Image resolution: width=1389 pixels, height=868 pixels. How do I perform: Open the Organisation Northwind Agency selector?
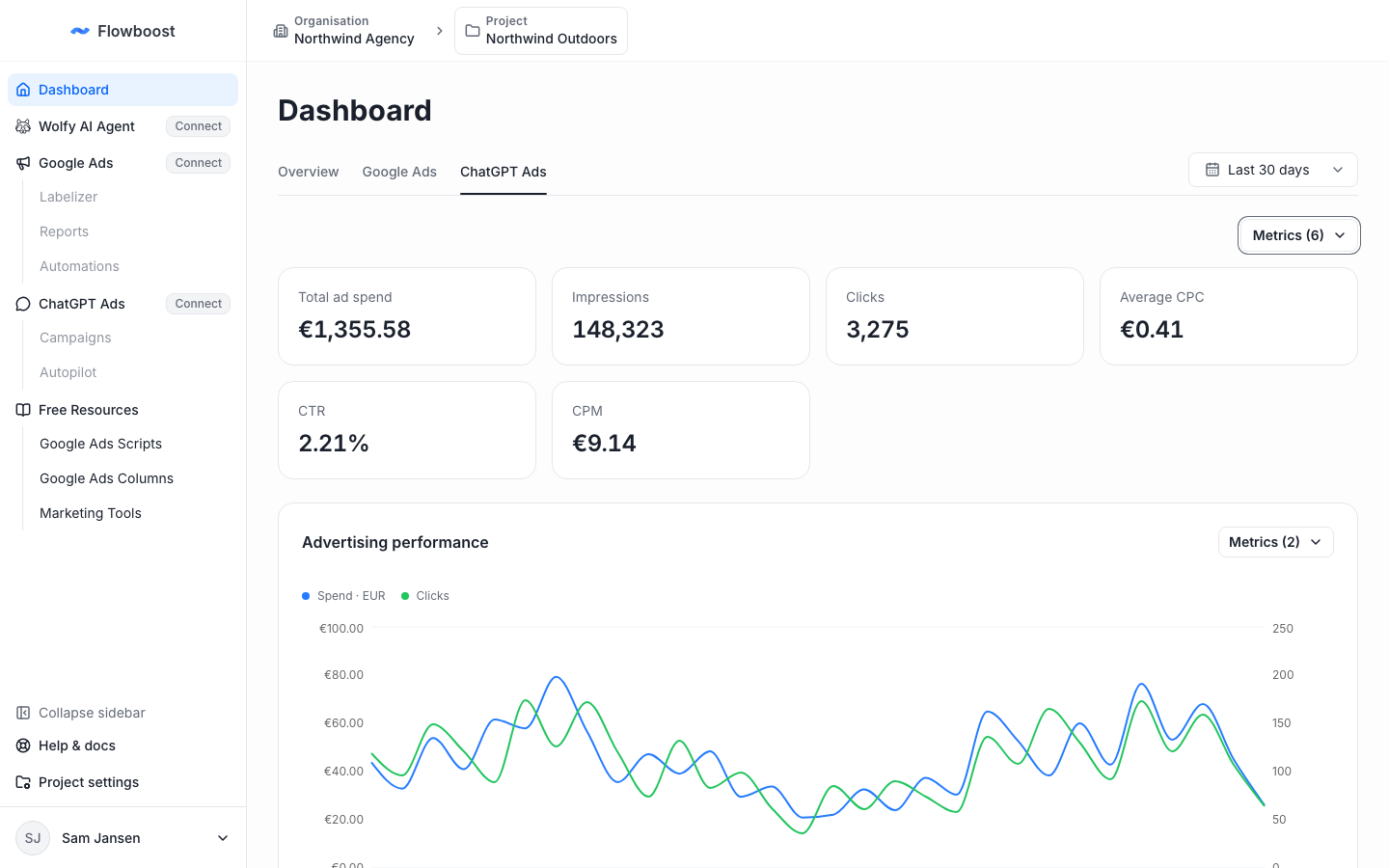344,31
